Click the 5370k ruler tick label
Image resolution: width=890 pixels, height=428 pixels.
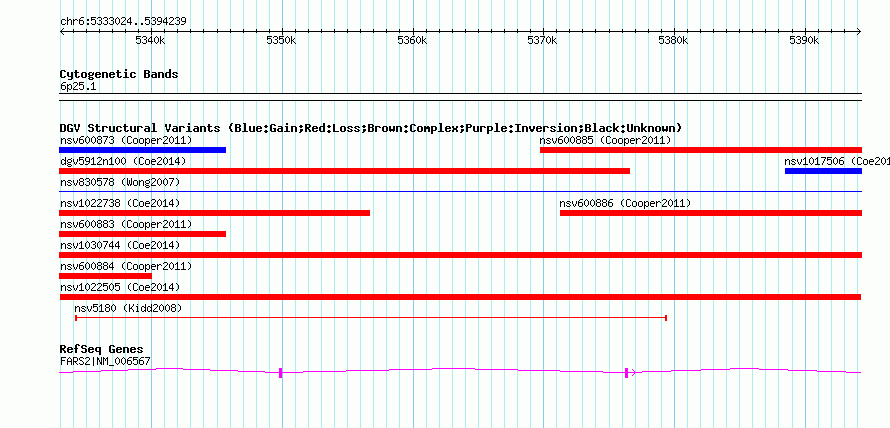(543, 41)
